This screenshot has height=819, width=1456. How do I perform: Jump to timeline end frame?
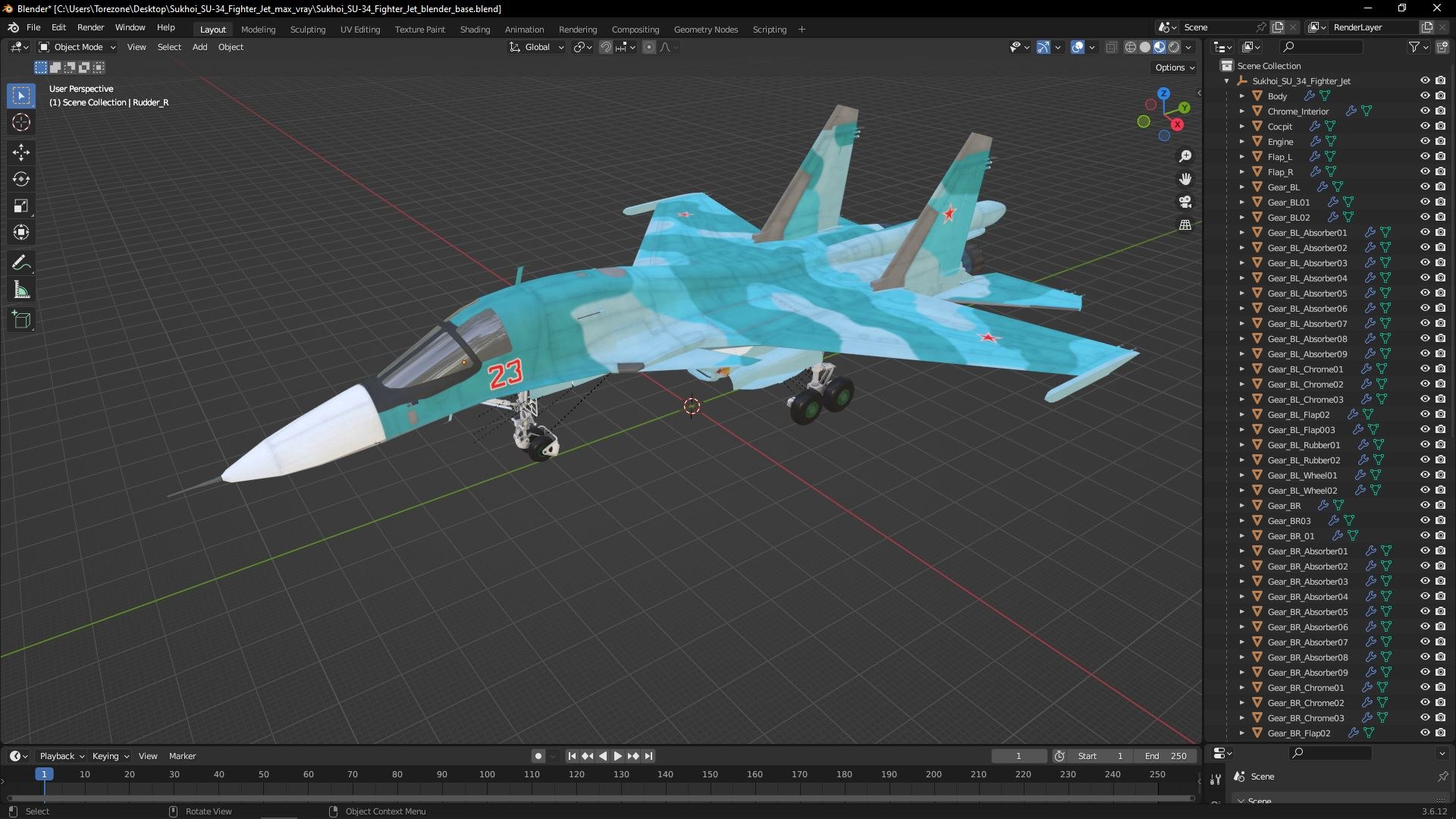tap(649, 756)
